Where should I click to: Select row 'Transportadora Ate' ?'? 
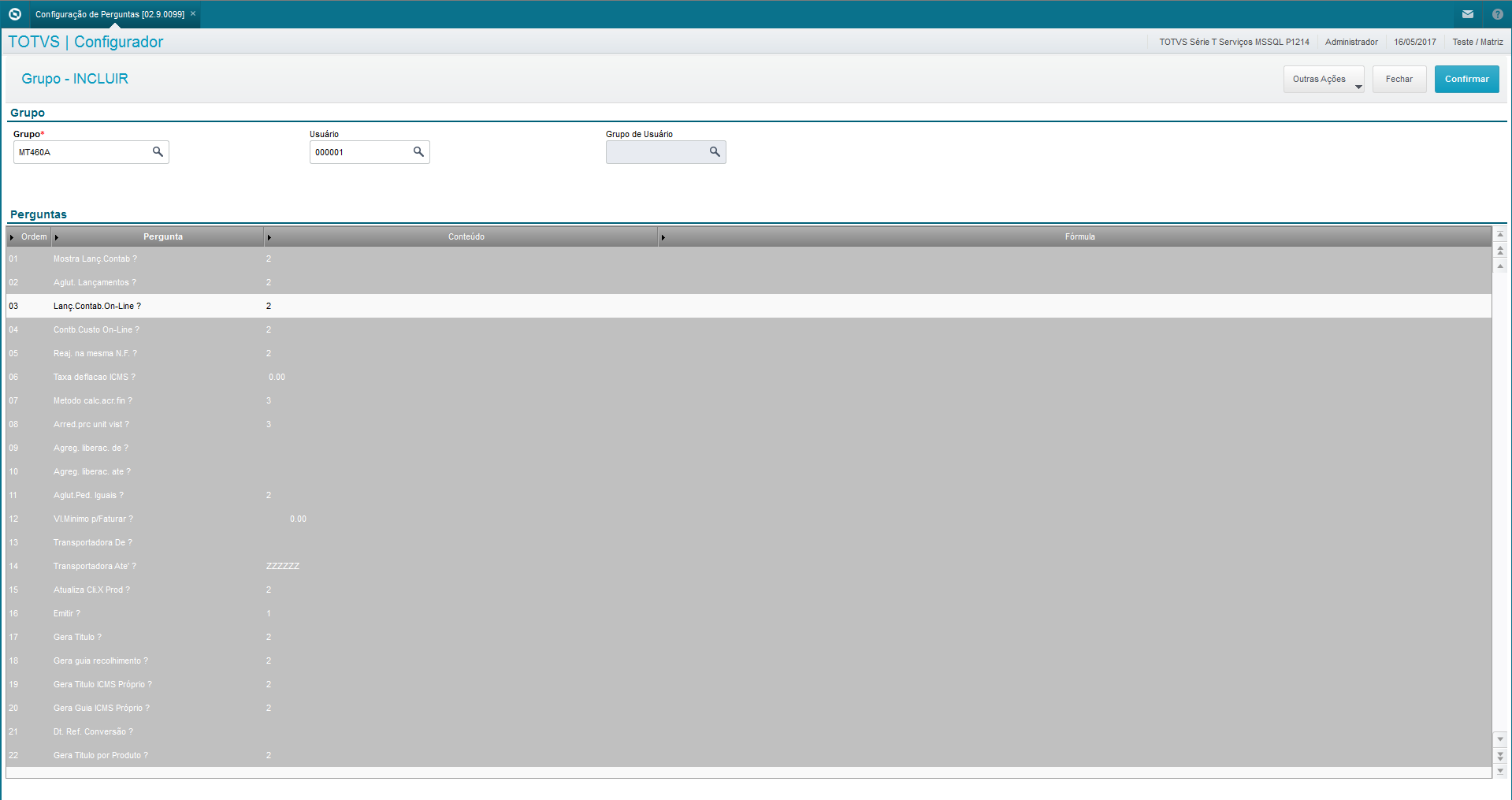pyautogui.click(x=749, y=566)
